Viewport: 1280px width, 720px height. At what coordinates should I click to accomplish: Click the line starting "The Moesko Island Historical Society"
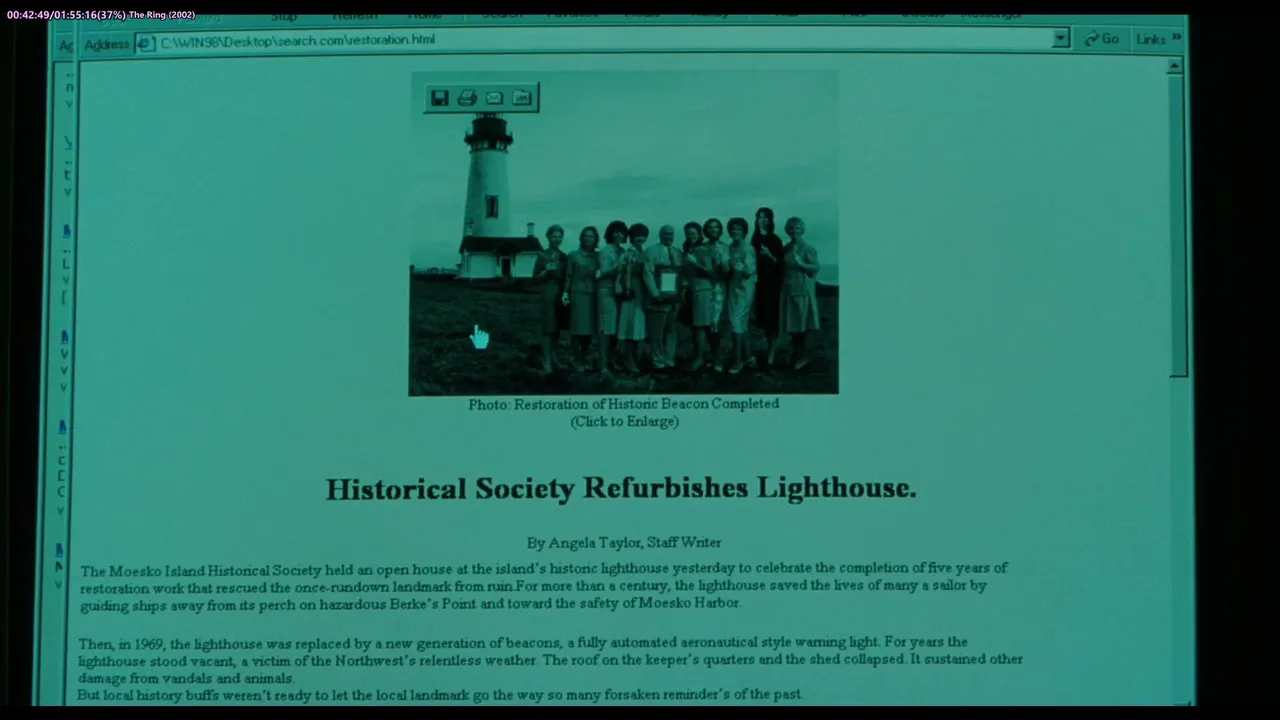(544, 569)
